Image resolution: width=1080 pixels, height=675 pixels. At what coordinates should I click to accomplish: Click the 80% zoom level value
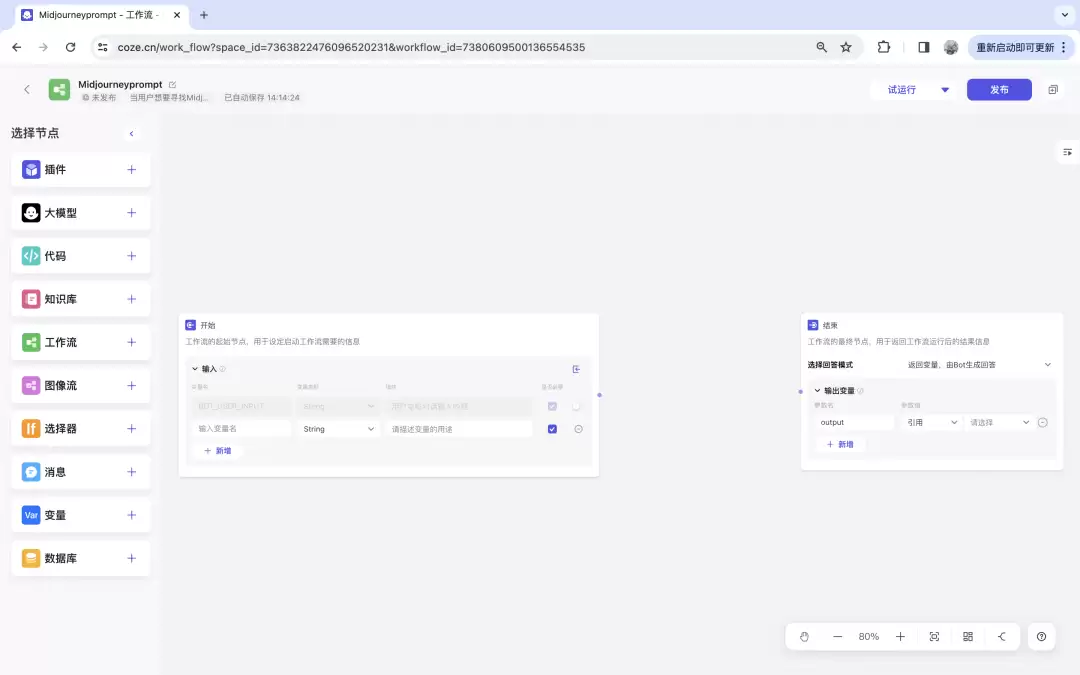869,636
